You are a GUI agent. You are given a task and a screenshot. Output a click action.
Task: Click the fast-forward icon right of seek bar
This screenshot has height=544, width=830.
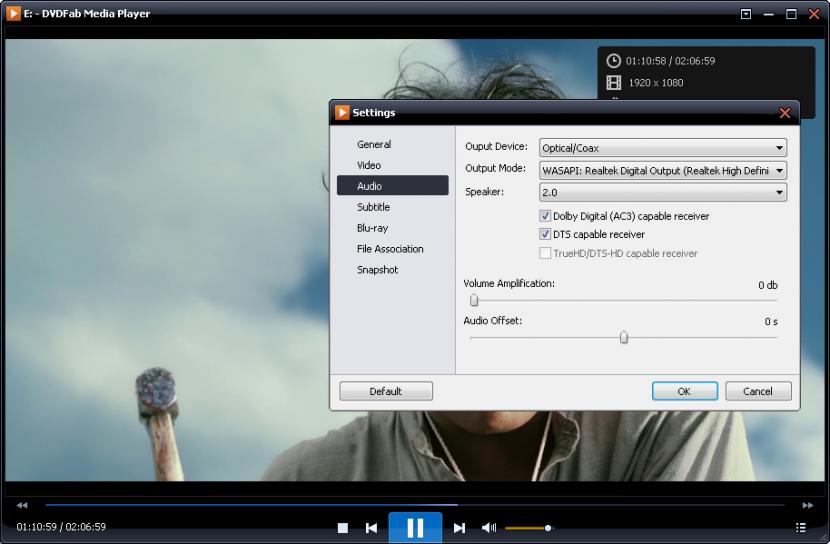[x=808, y=505]
